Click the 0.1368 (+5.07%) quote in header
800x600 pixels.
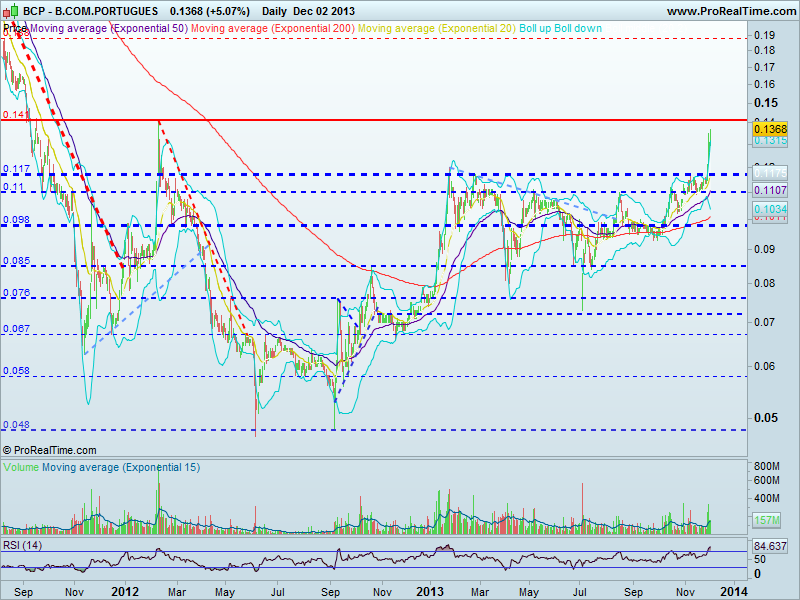click(210, 11)
